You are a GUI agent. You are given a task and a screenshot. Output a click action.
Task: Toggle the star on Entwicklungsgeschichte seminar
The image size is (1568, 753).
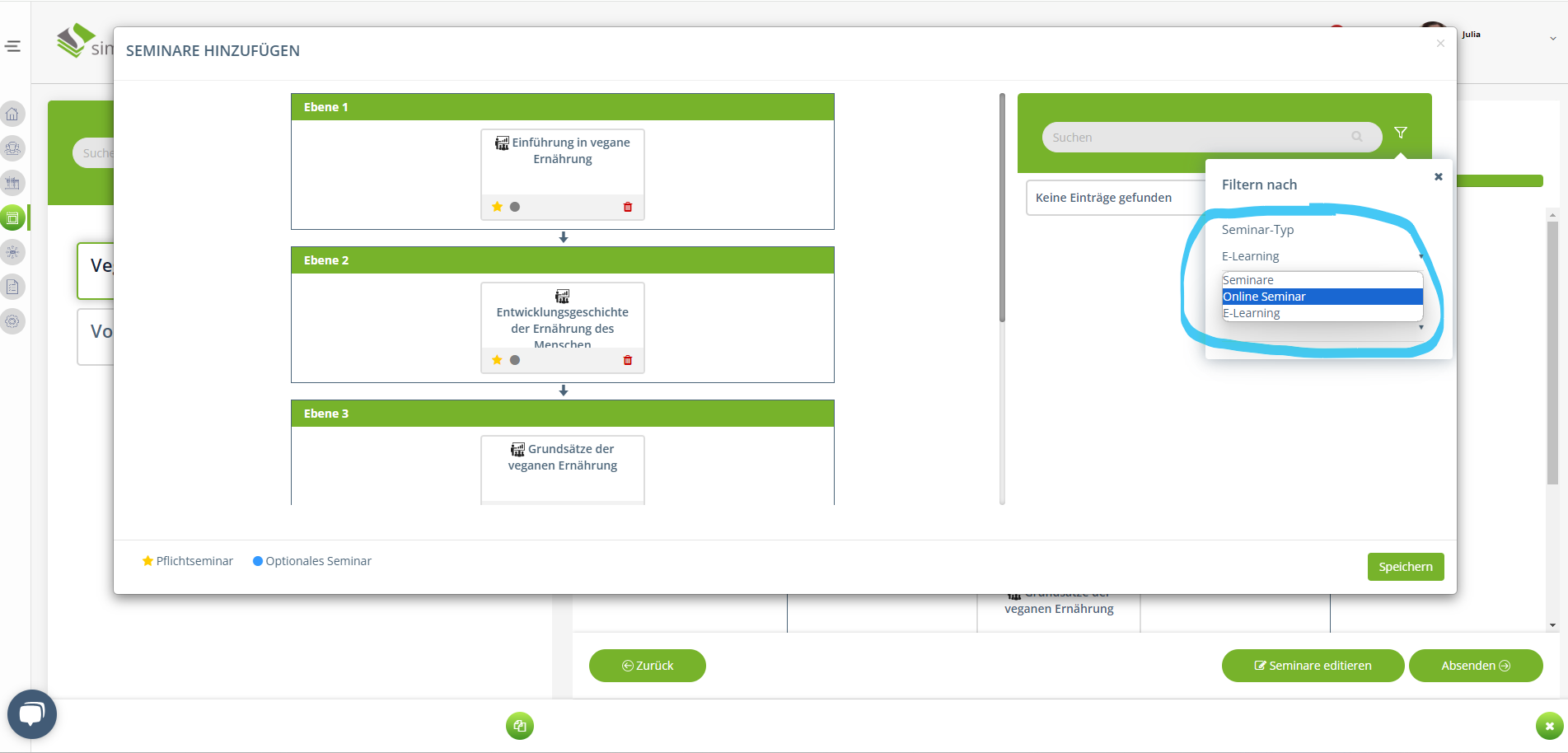click(497, 360)
